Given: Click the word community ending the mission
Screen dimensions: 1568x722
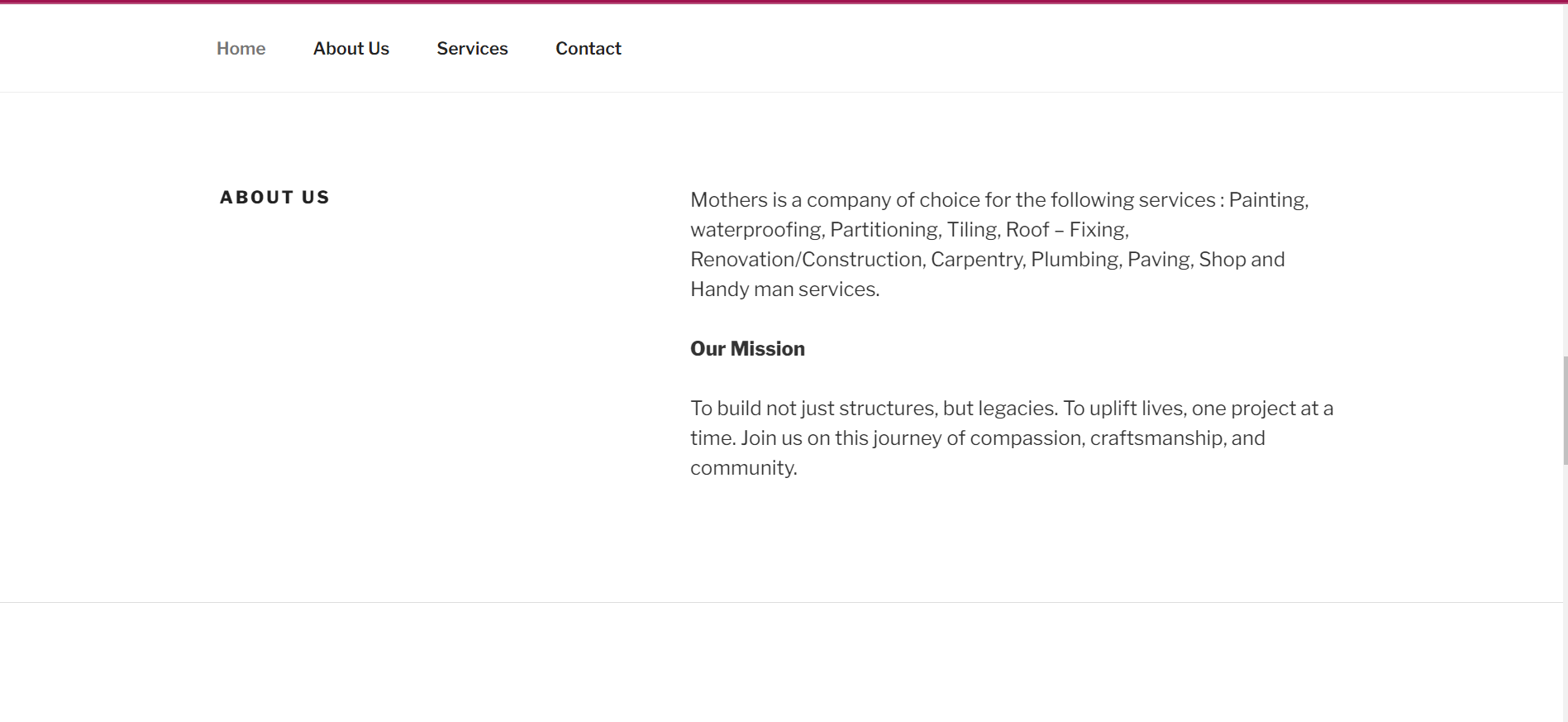Looking at the screenshot, I should tap(742, 468).
